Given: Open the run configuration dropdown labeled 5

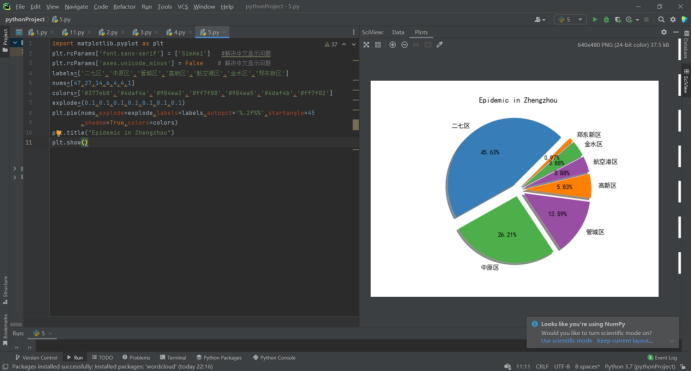Looking at the screenshot, I should pos(570,19).
